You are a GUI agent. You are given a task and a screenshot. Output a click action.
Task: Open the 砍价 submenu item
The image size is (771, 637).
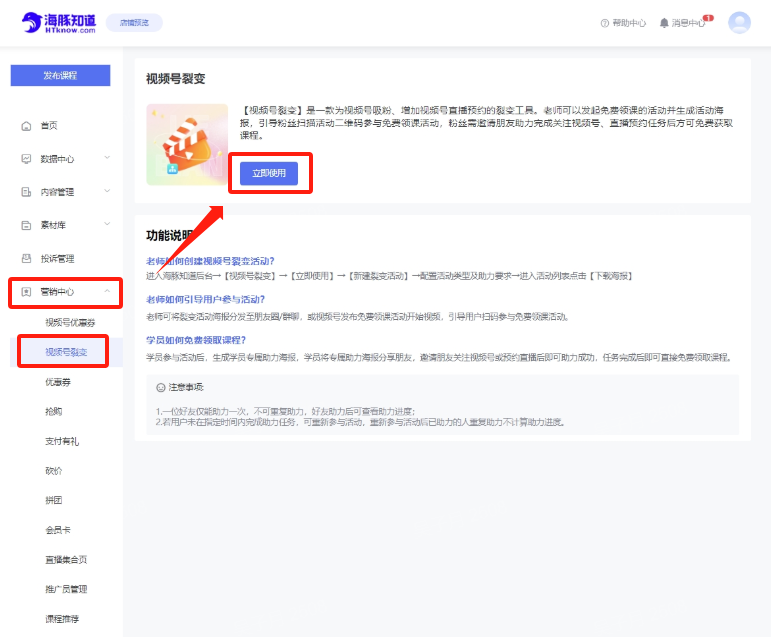(x=54, y=471)
